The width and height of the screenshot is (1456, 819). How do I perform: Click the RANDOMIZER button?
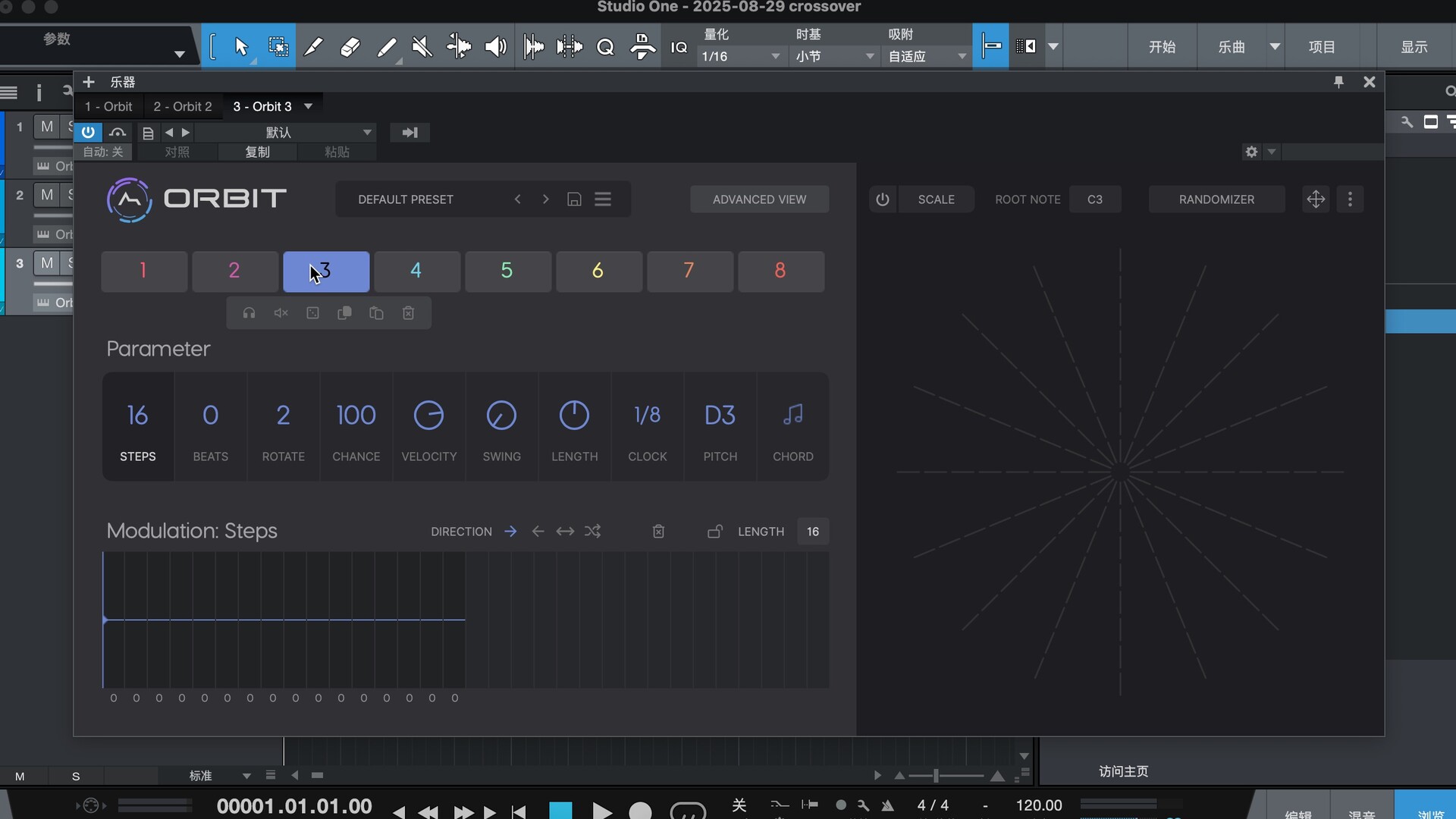1216,199
